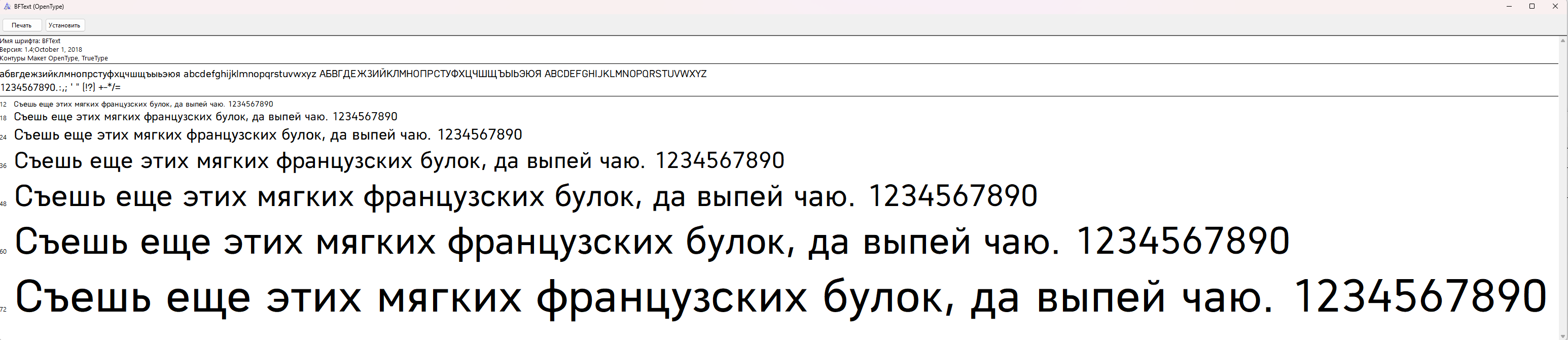Click the 12-point sample sentence
Image resolution: width=1568 pixels, height=340 pixels.
pos(143,104)
